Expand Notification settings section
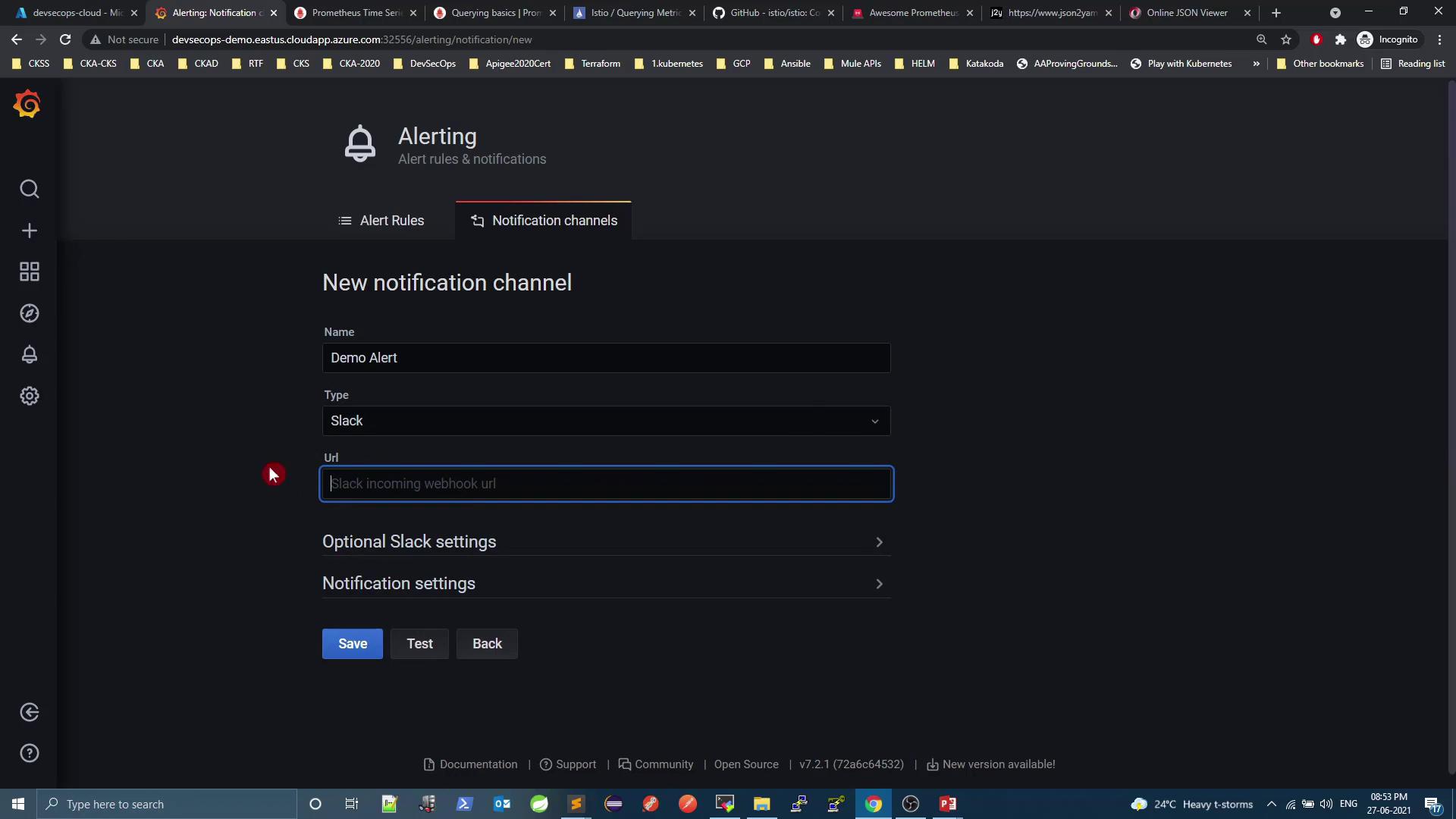 pos(606,583)
